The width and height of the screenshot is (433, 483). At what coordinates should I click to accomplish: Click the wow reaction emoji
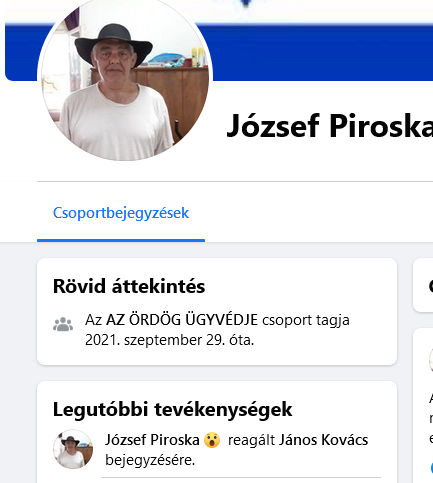(213, 440)
